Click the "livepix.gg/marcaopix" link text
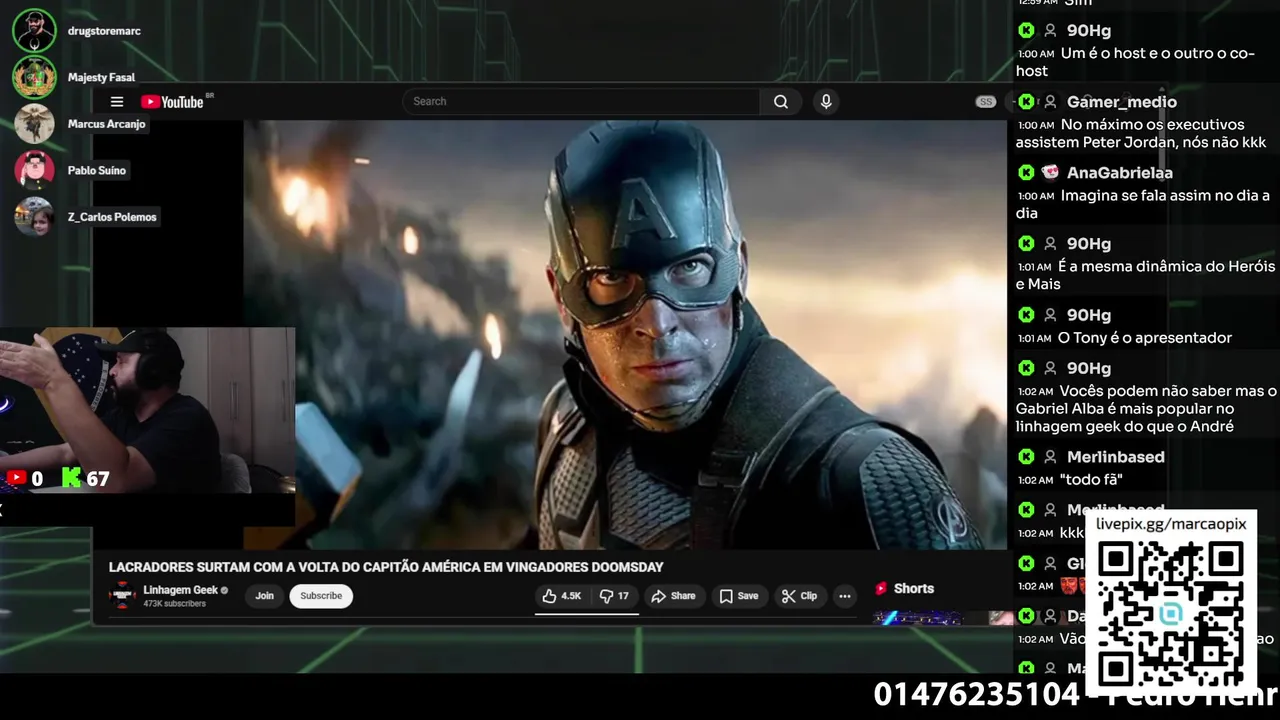This screenshot has width=1280, height=720. (1171, 524)
